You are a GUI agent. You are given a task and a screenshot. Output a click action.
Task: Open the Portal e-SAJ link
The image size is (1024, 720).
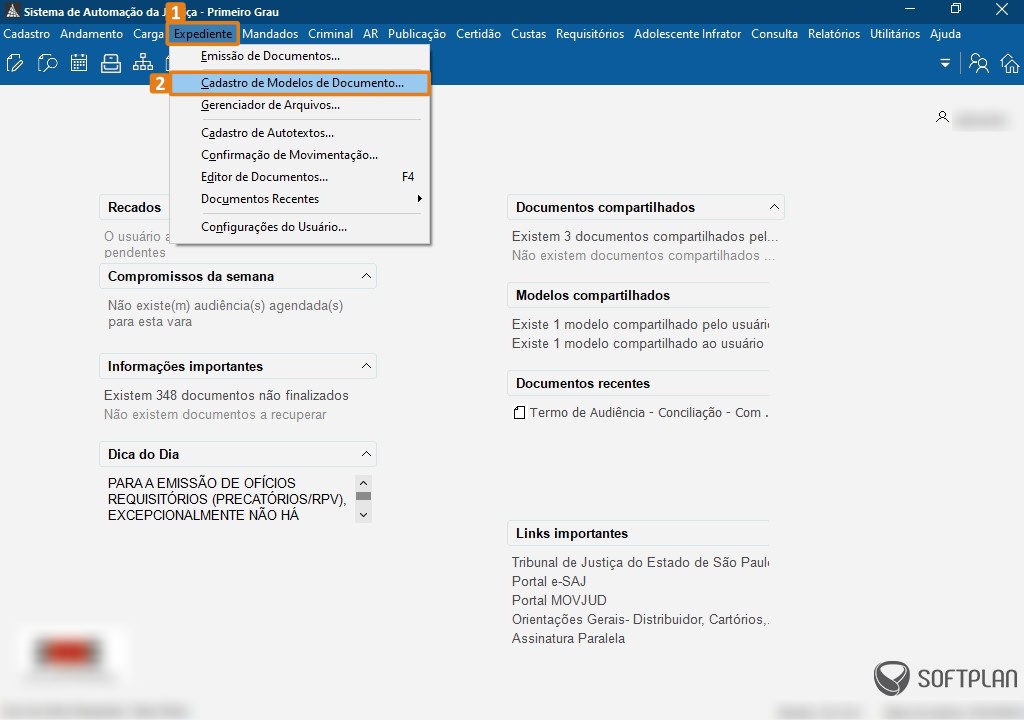pos(549,581)
